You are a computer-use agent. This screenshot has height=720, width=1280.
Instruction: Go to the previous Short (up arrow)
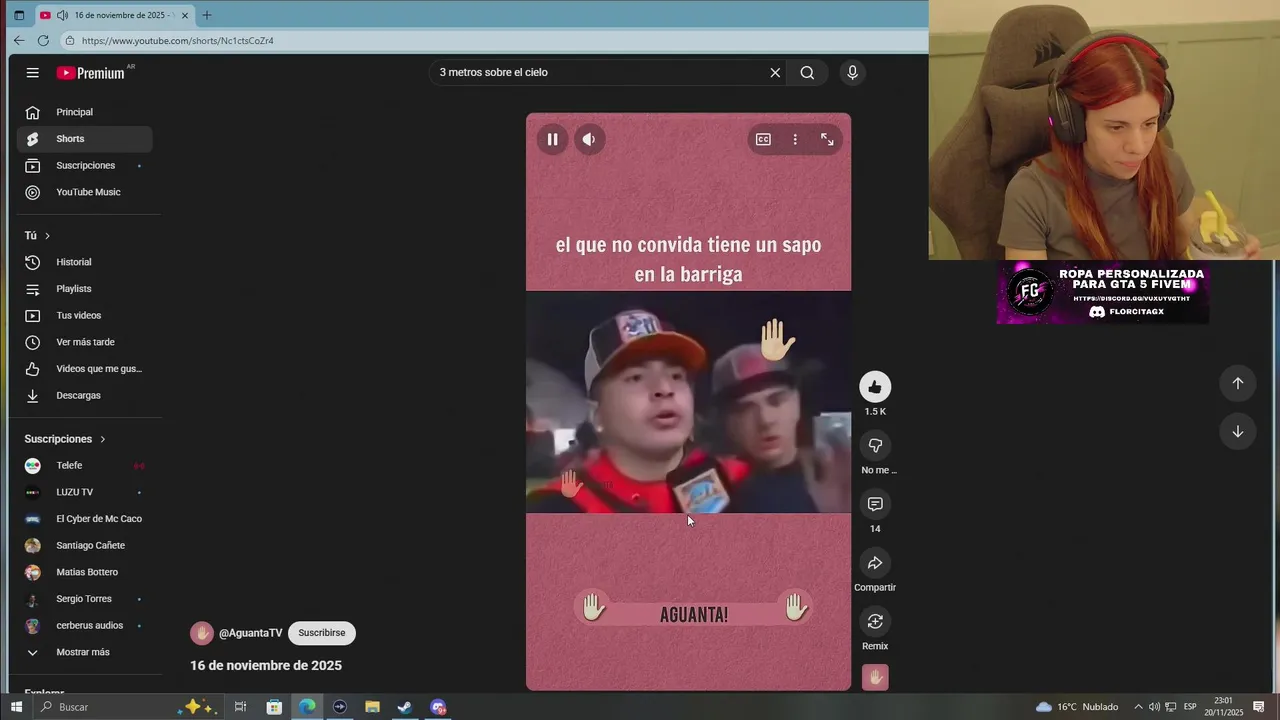pyautogui.click(x=1237, y=383)
